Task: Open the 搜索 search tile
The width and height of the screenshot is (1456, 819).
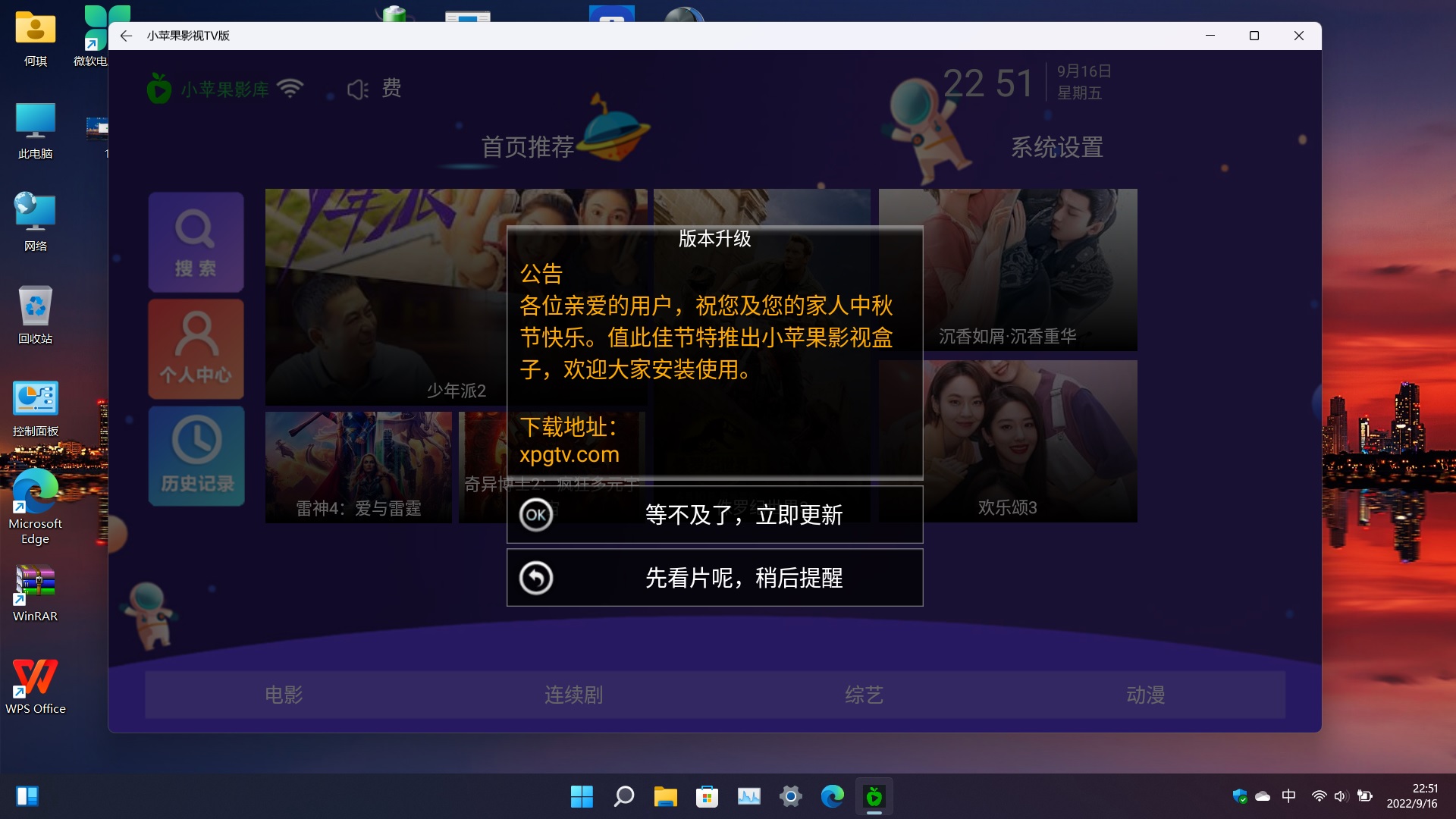Action: [x=196, y=242]
